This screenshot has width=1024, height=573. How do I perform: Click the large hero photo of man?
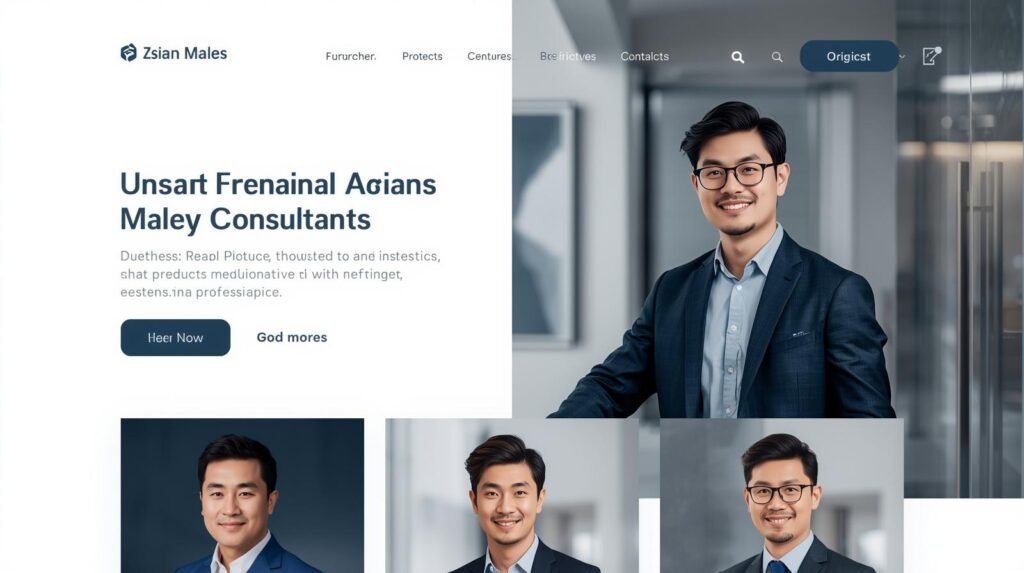pos(731,261)
